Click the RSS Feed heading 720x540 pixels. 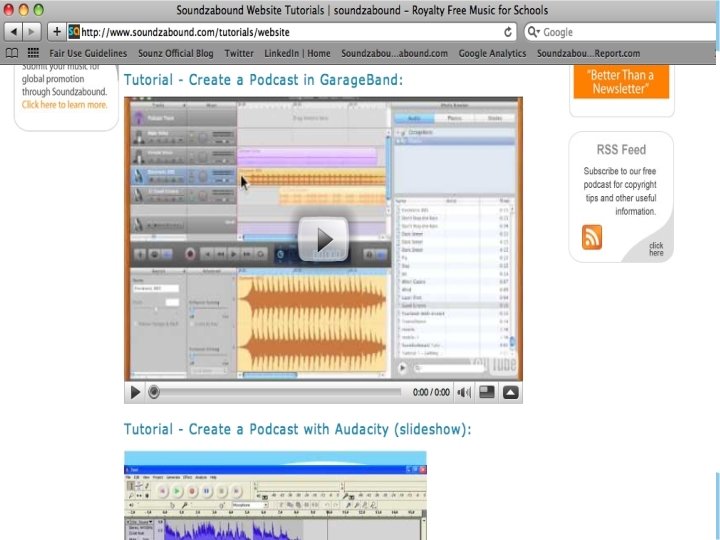coord(621,150)
